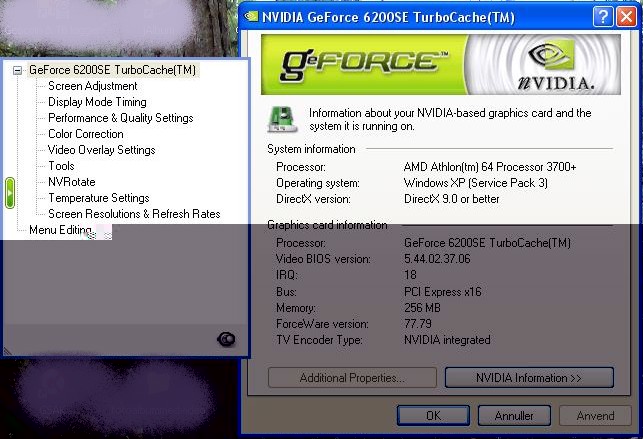Screen dimensions: 643x439
Task: Select Menu Editing entry
Action: [60, 230]
